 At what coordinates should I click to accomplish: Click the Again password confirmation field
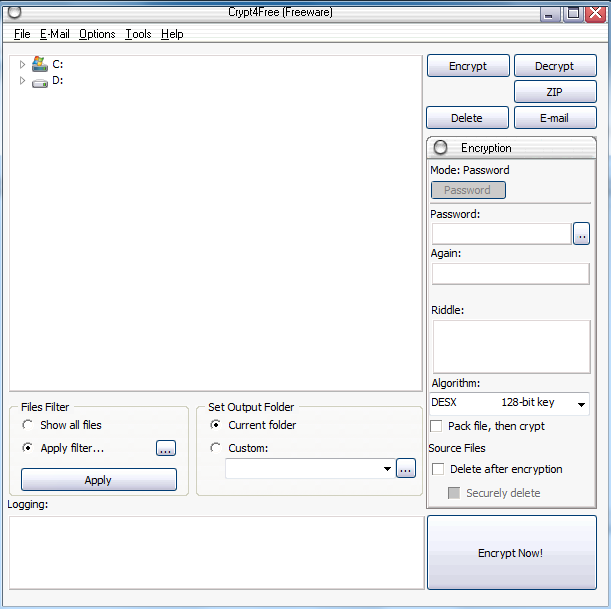(x=510, y=274)
